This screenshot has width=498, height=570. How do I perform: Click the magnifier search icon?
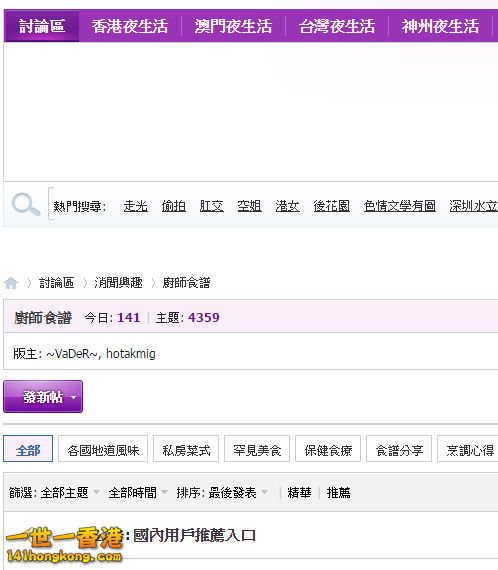26,204
